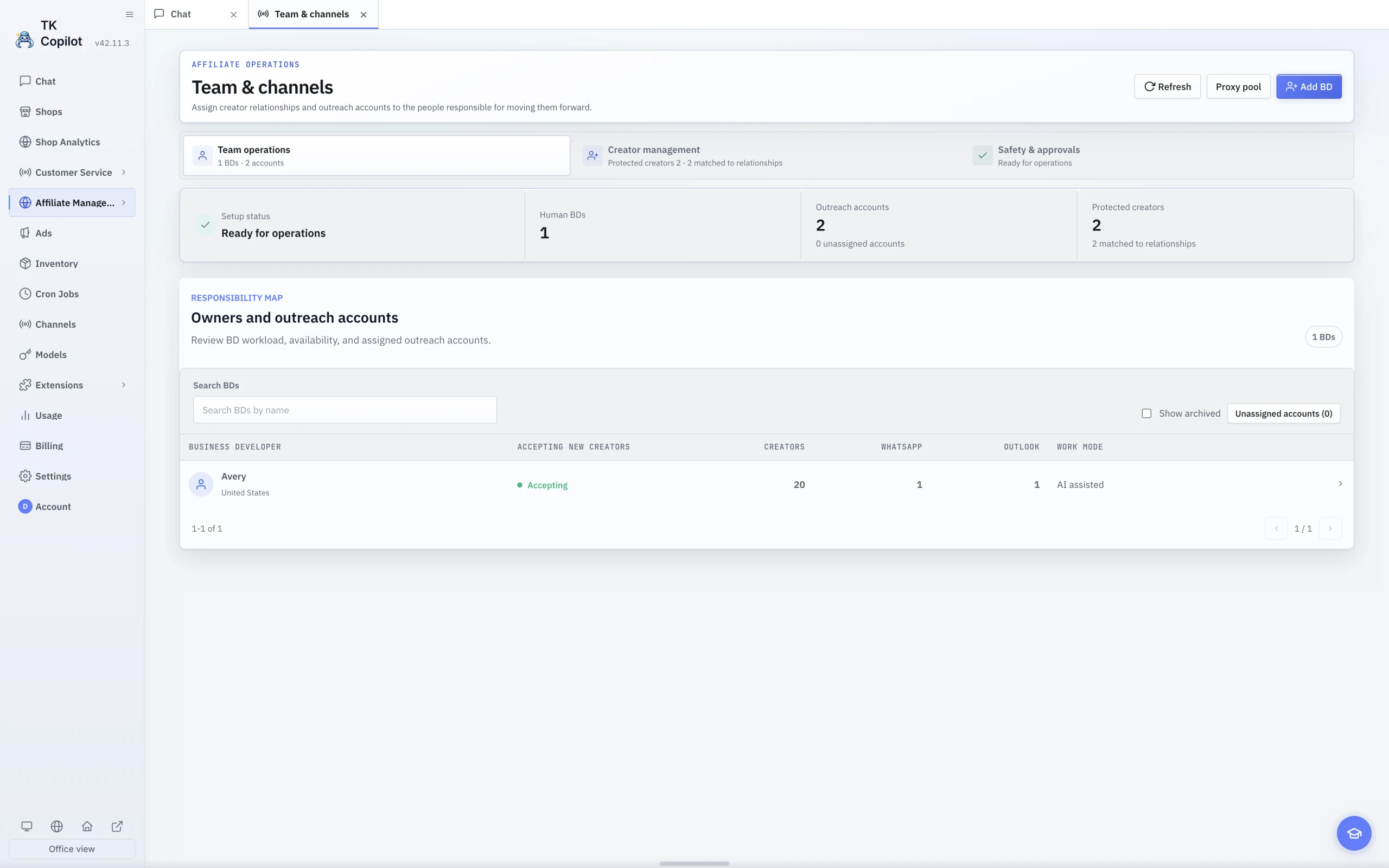This screenshot has height=868, width=1389.
Task: Enable the Show archived checkbox
Action: (x=1146, y=413)
